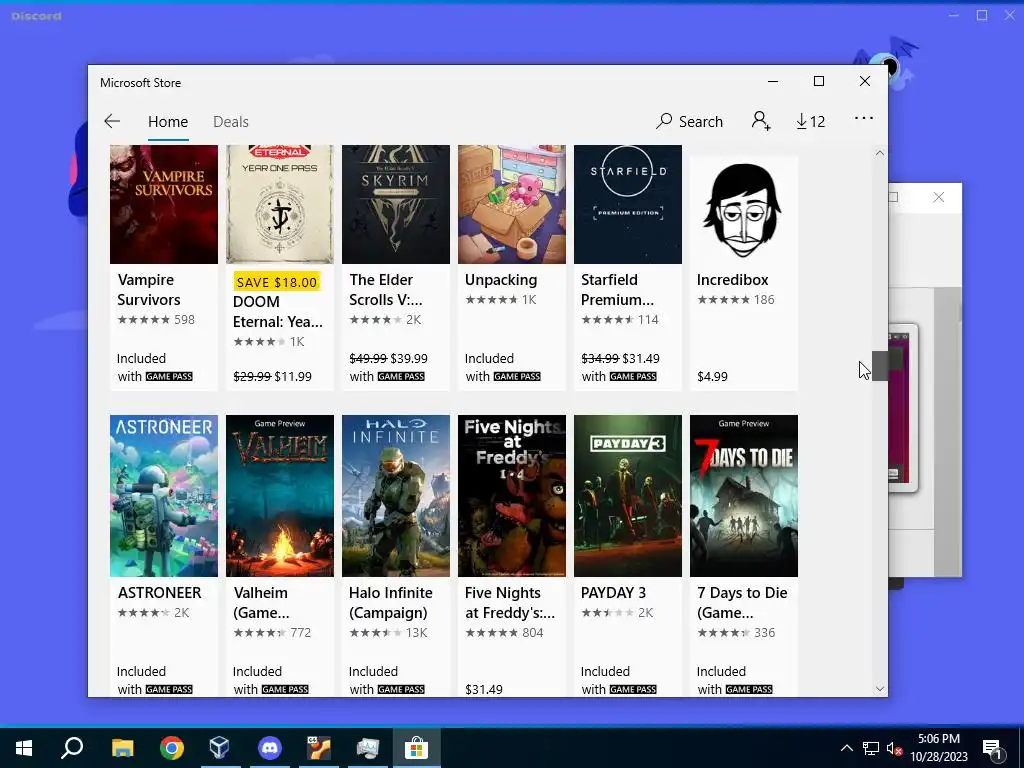Click the Vampire Survivors Game Pass badge
This screenshot has width=1024, height=768.
pos(168,377)
